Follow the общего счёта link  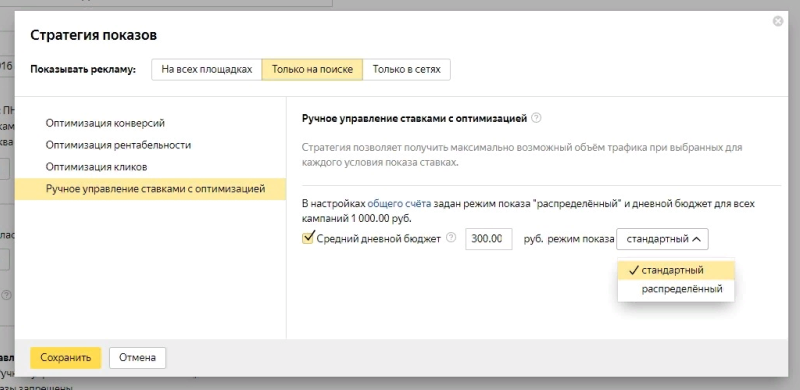[x=399, y=204]
